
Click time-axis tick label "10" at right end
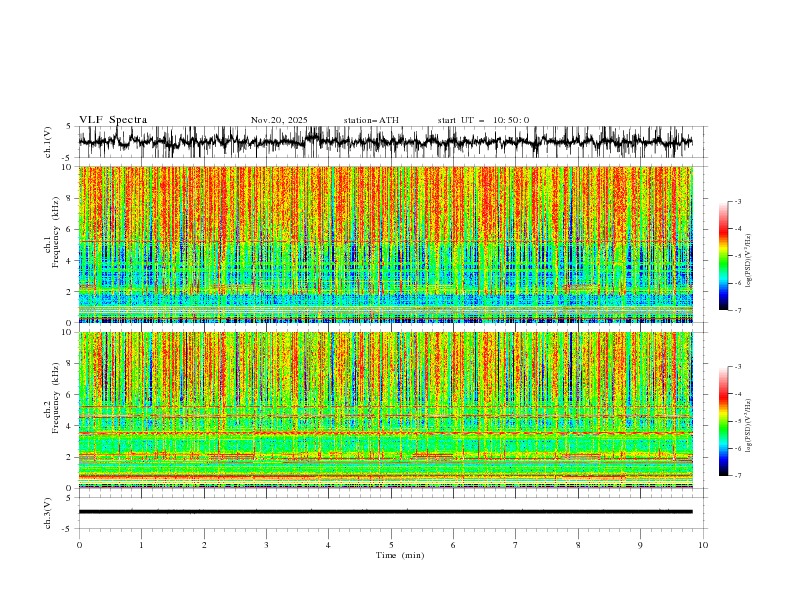(703, 545)
